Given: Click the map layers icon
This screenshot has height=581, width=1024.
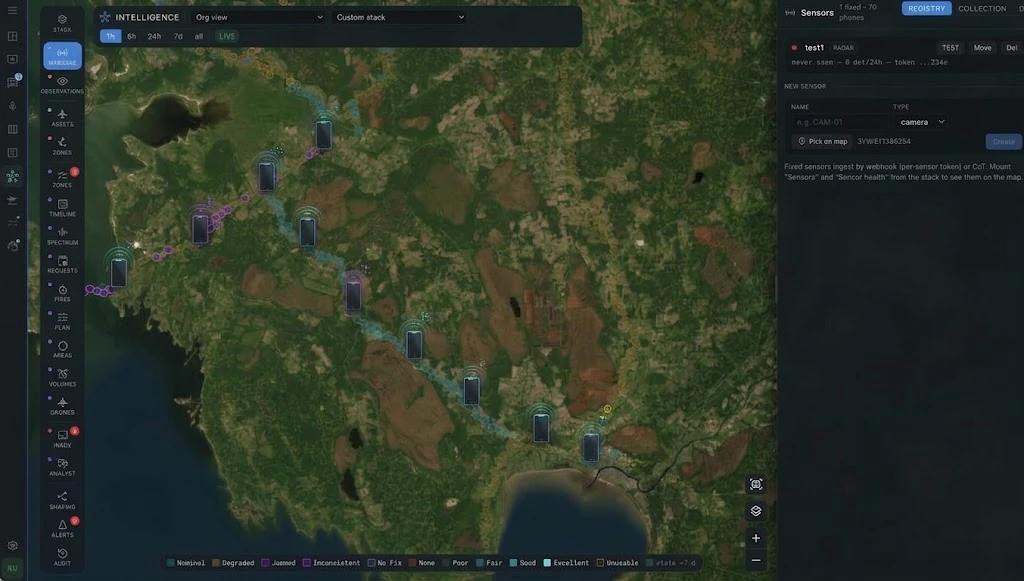Looking at the screenshot, I should (x=756, y=510).
